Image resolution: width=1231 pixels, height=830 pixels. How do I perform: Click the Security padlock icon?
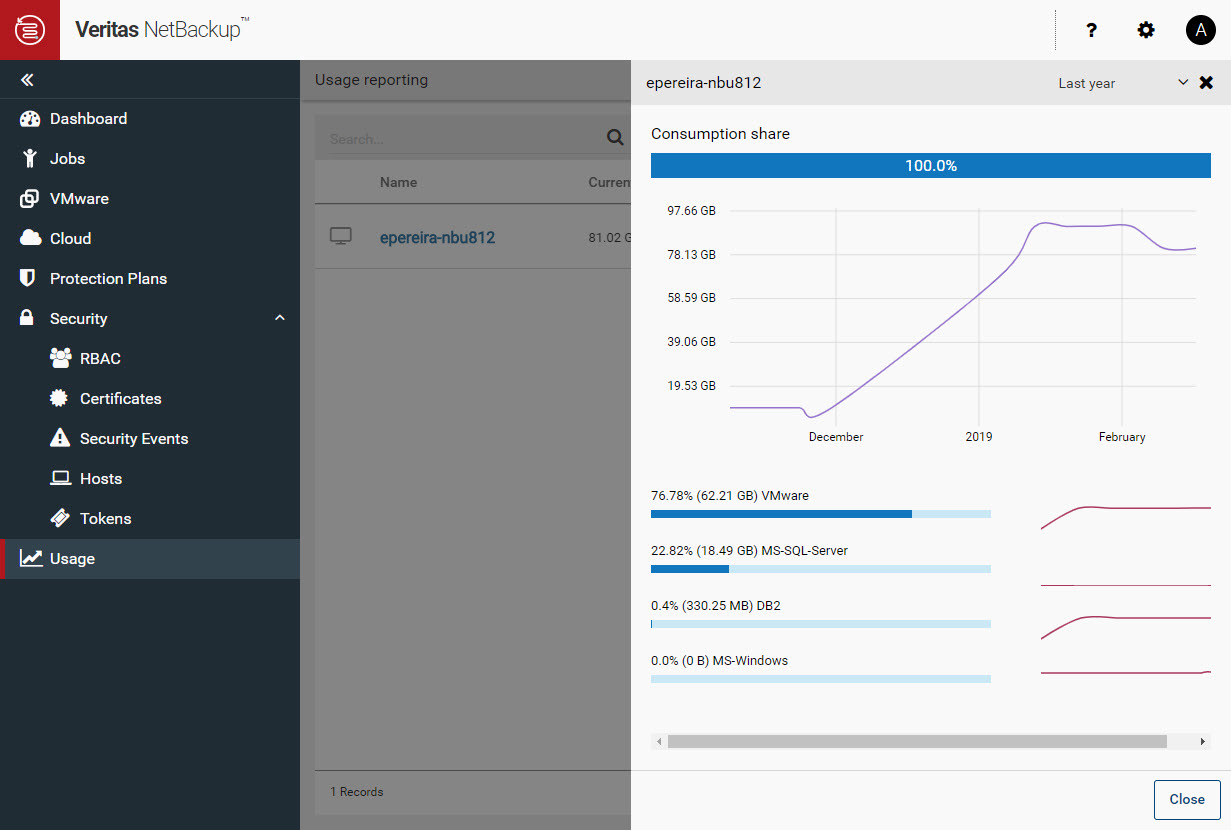coord(29,319)
